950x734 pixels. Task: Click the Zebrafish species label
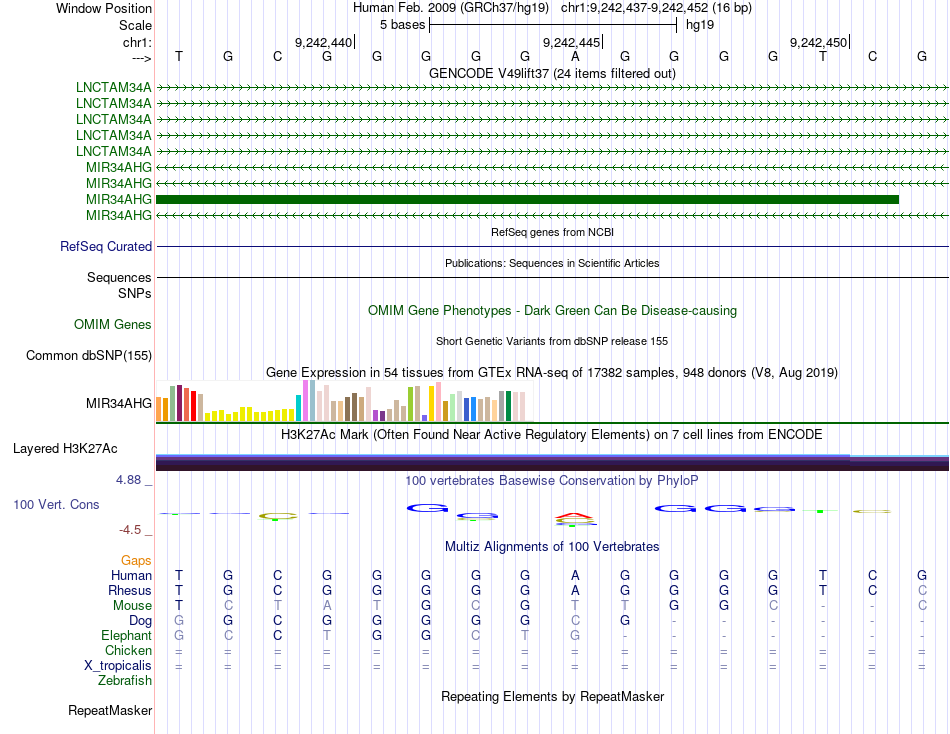[125, 681]
